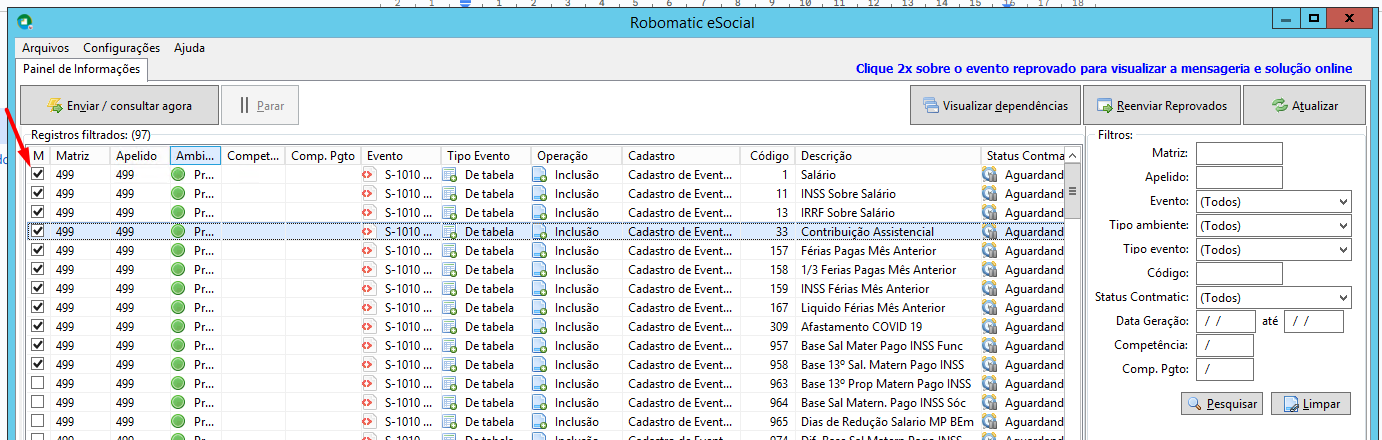The width and height of the screenshot is (1382, 440).
Task: Open the Configurações menu
Action: click(x=121, y=47)
